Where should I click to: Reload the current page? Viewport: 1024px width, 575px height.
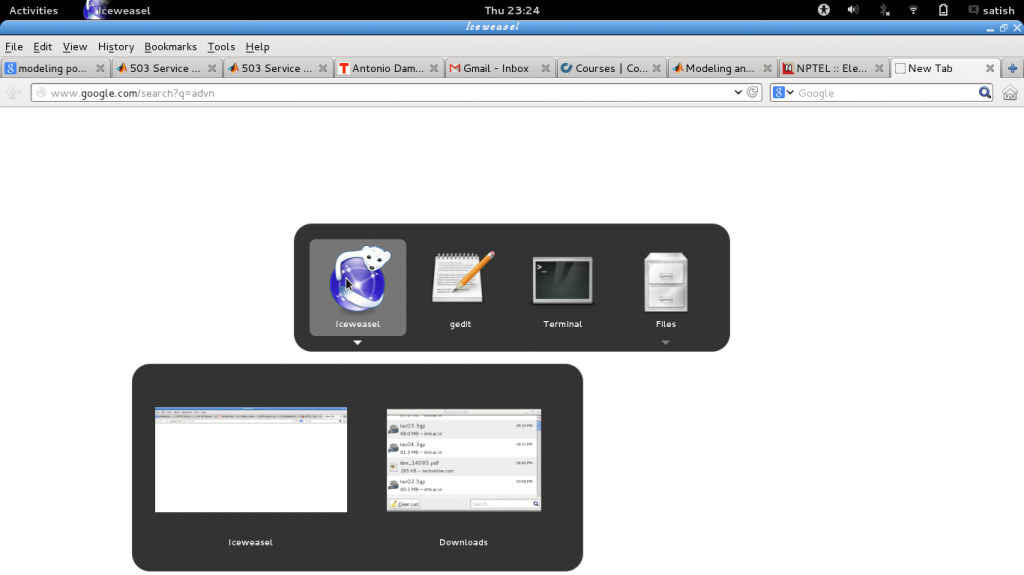point(752,92)
